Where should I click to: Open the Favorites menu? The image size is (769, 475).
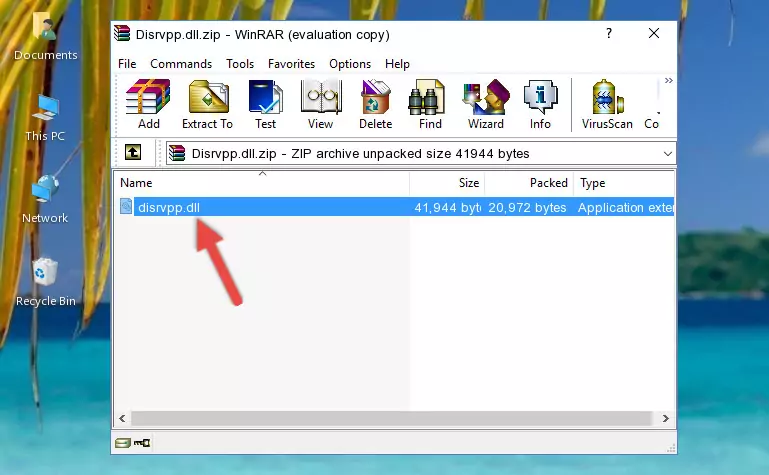pyautogui.click(x=291, y=64)
